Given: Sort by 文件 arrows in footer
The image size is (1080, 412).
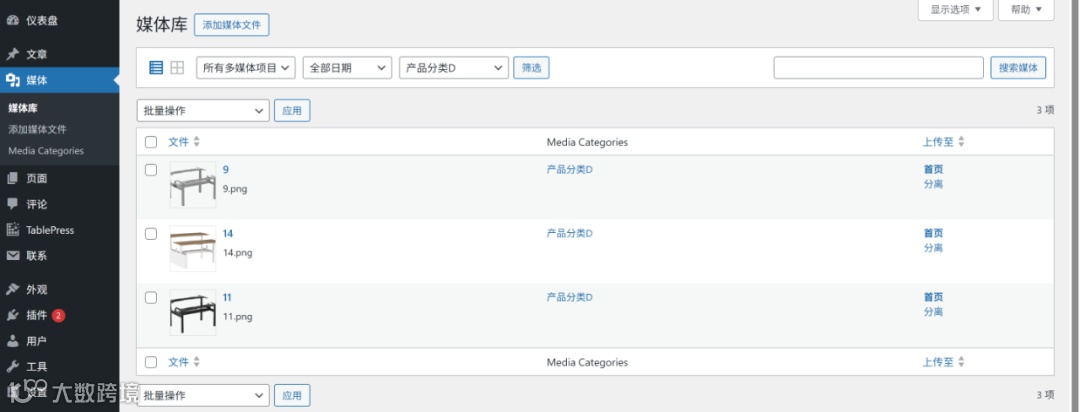Looking at the screenshot, I should (196, 362).
